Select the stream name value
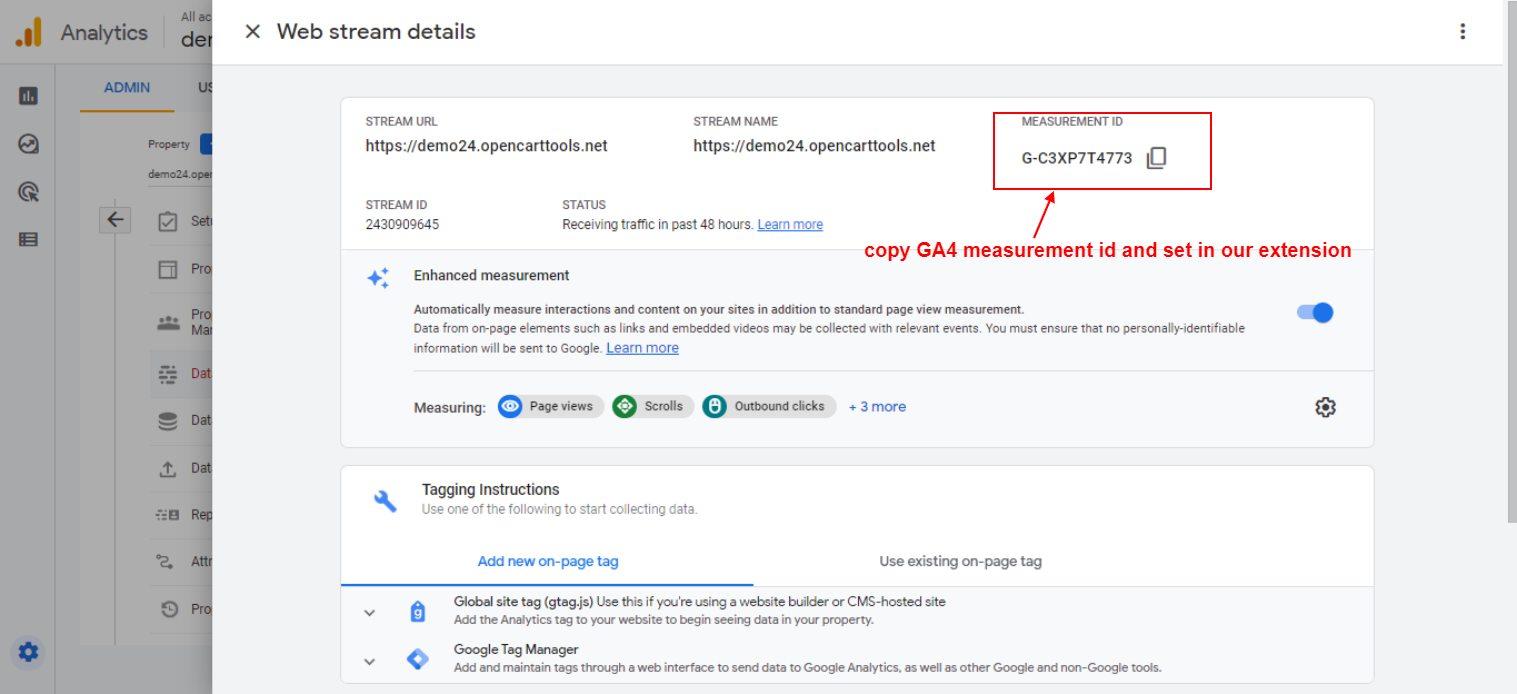 point(815,145)
